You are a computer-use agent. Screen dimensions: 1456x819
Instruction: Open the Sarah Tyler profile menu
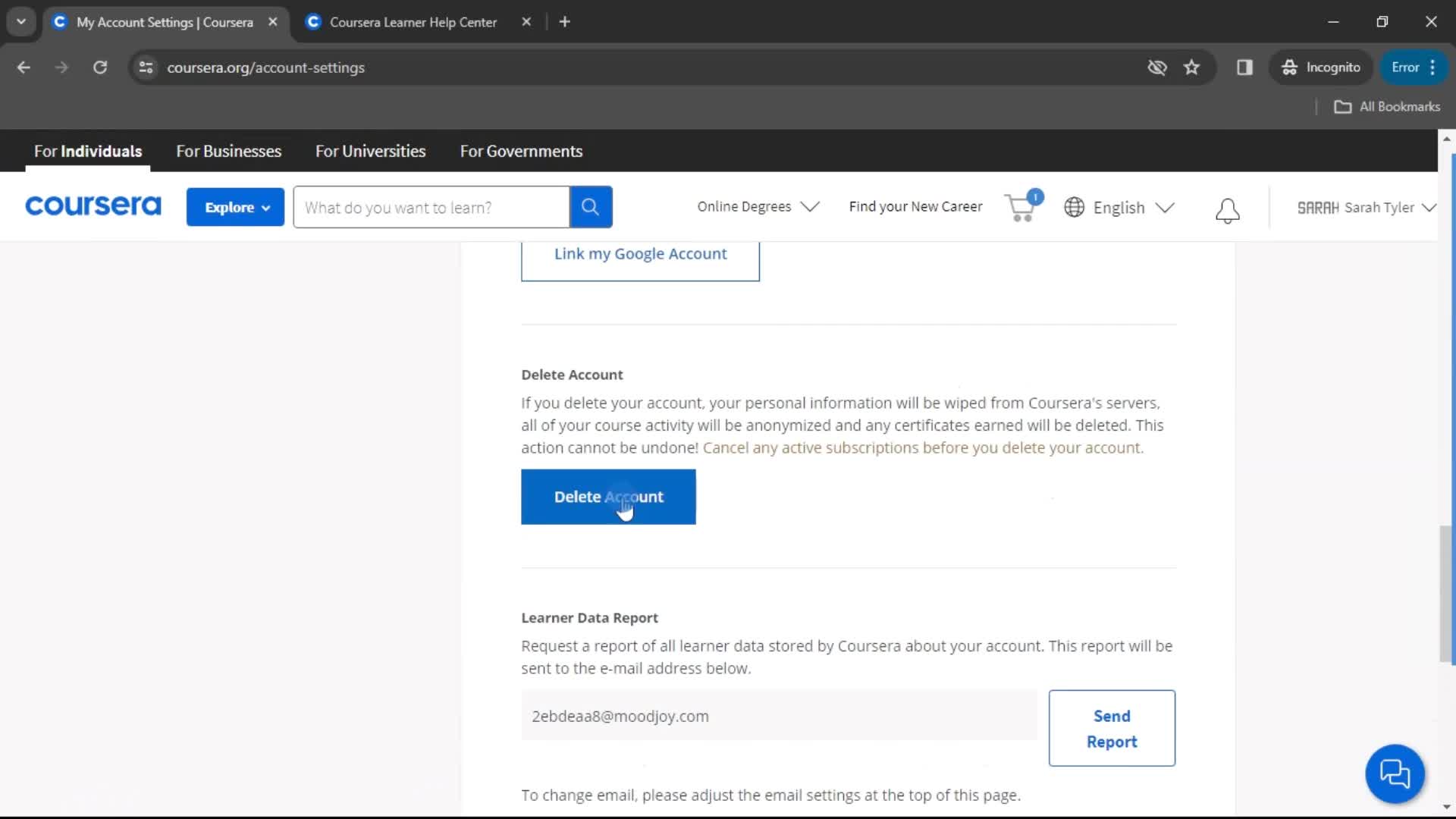click(1366, 207)
